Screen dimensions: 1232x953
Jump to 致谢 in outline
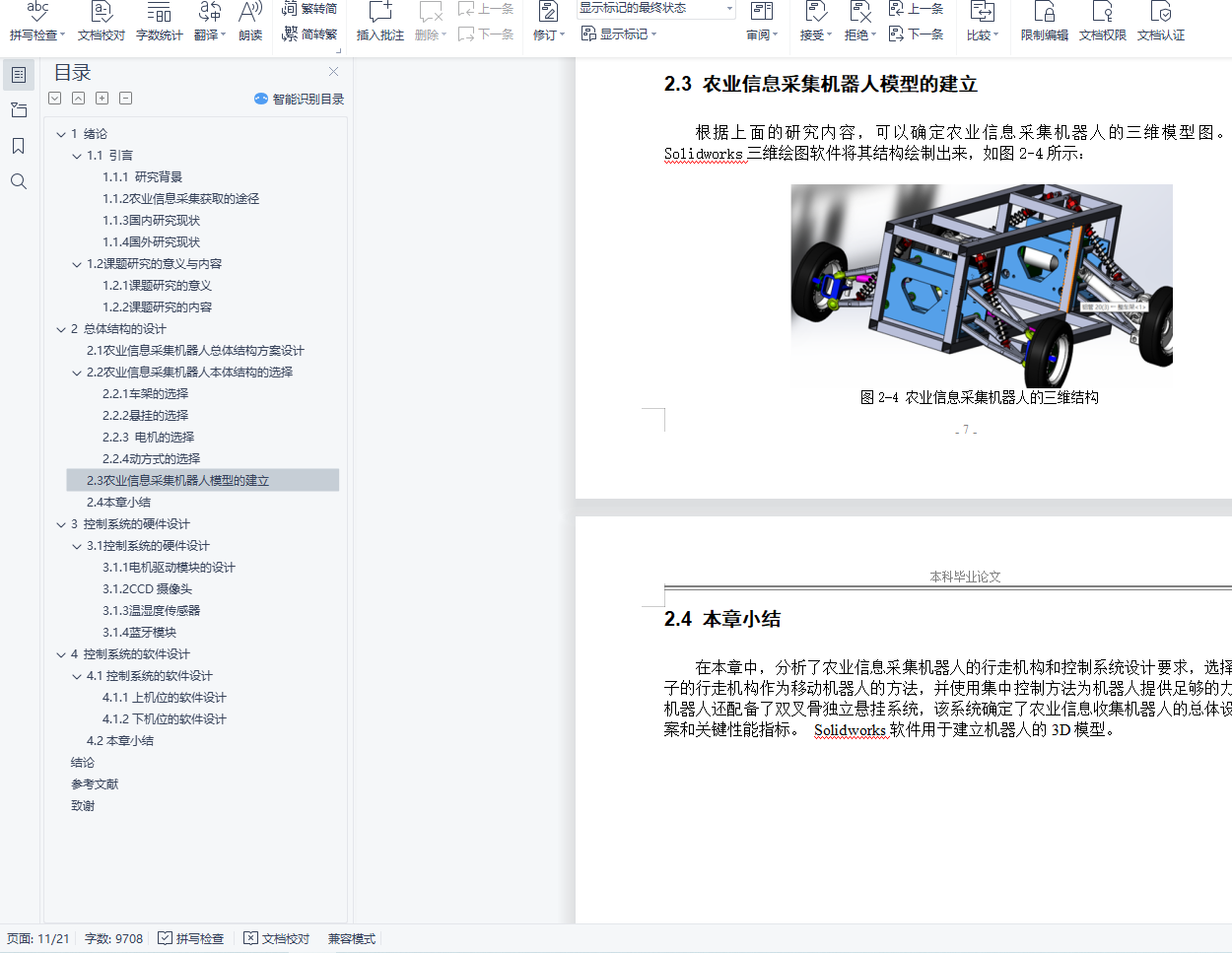pos(83,806)
